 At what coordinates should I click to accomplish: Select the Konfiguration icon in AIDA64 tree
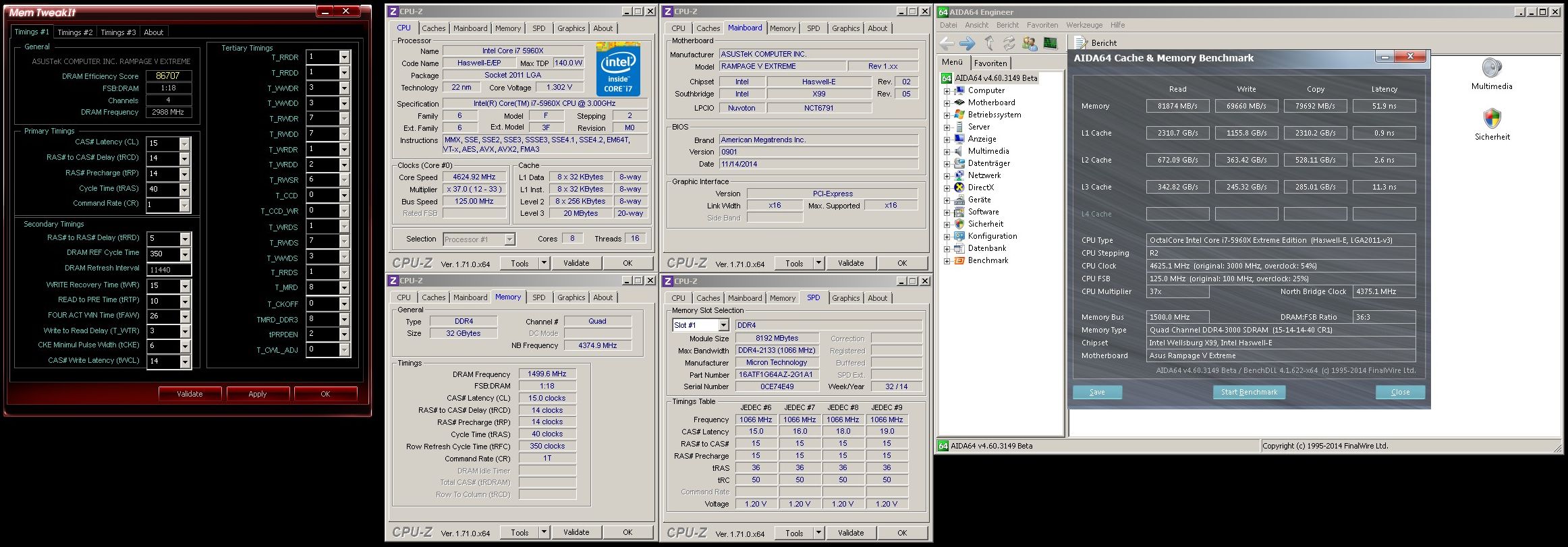959,236
